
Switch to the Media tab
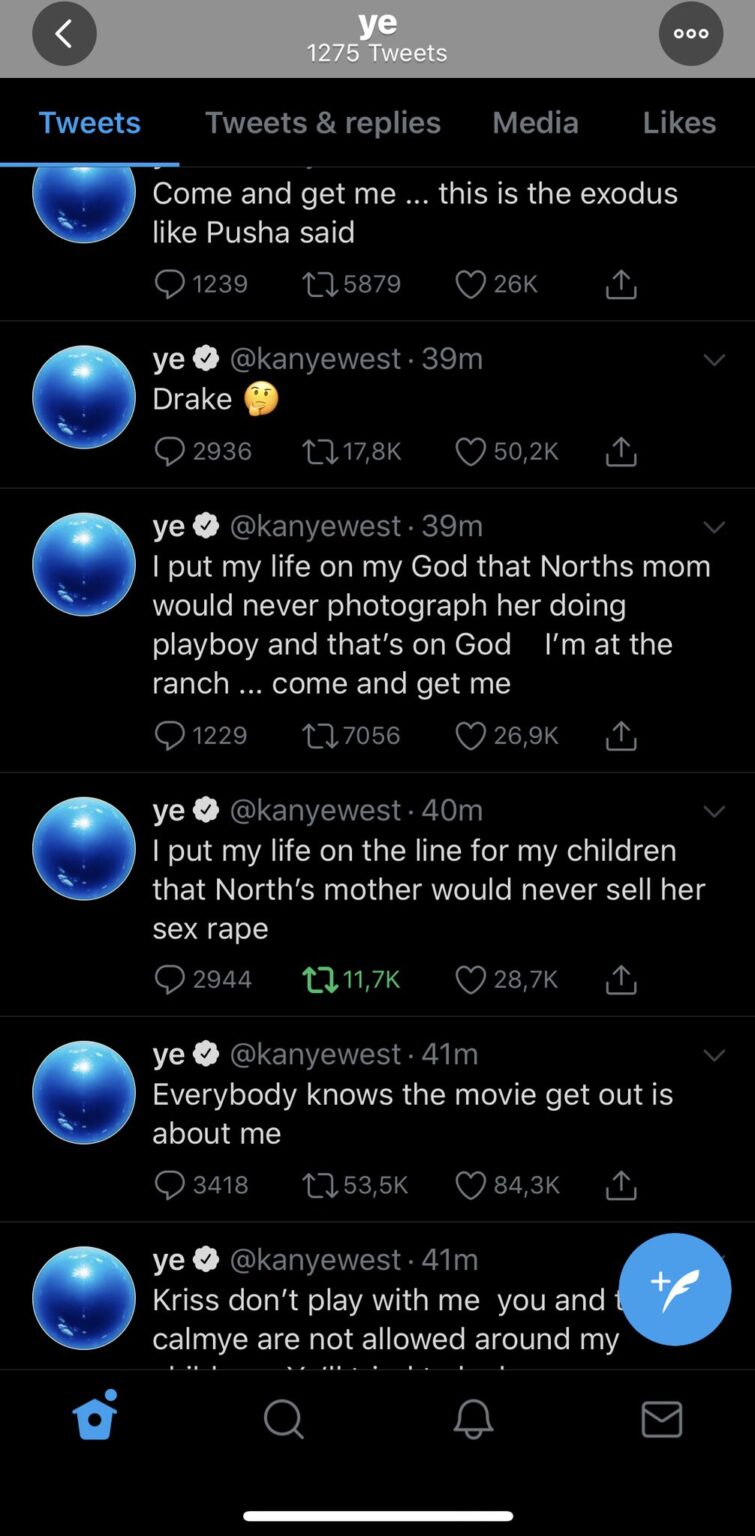pyautogui.click(x=535, y=122)
